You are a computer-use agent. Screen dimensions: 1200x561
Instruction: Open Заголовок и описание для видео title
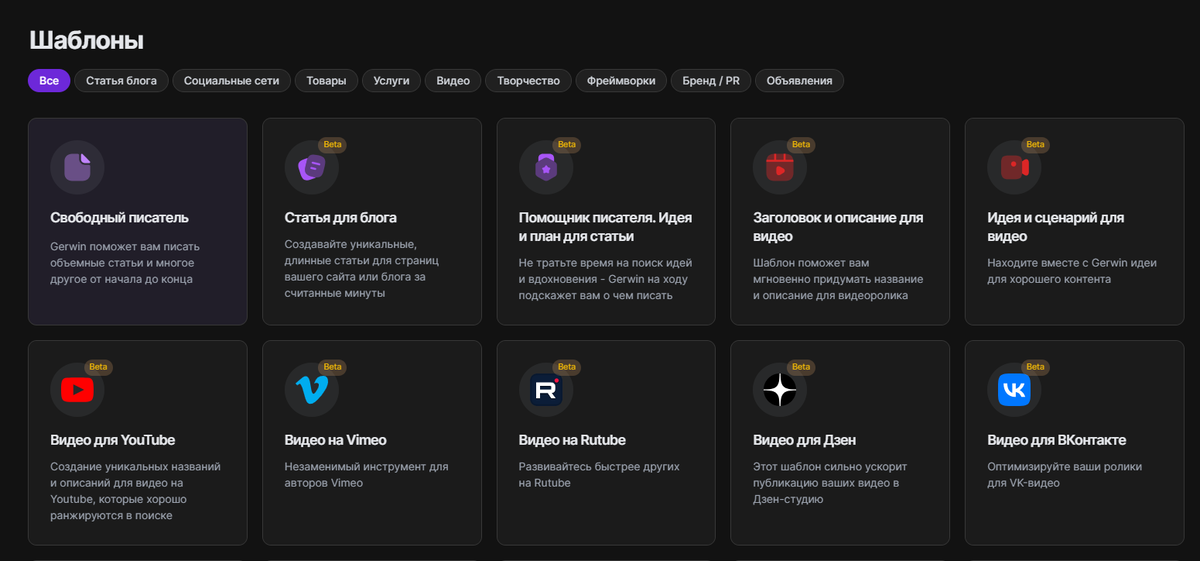click(x=838, y=227)
